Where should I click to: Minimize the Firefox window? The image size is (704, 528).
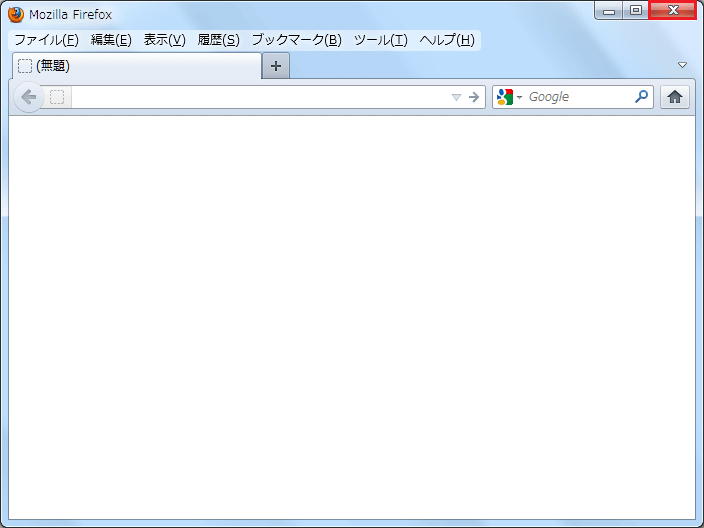609,10
